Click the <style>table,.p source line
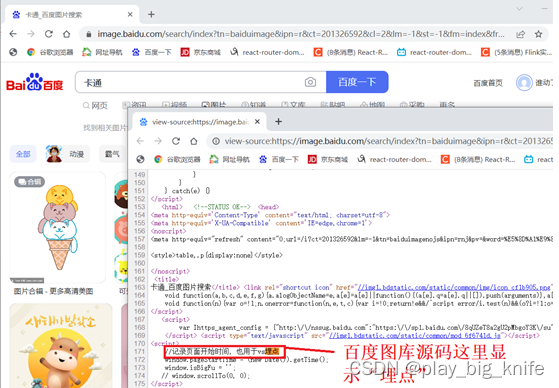The width and height of the screenshot is (559, 388). coord(216,255)
